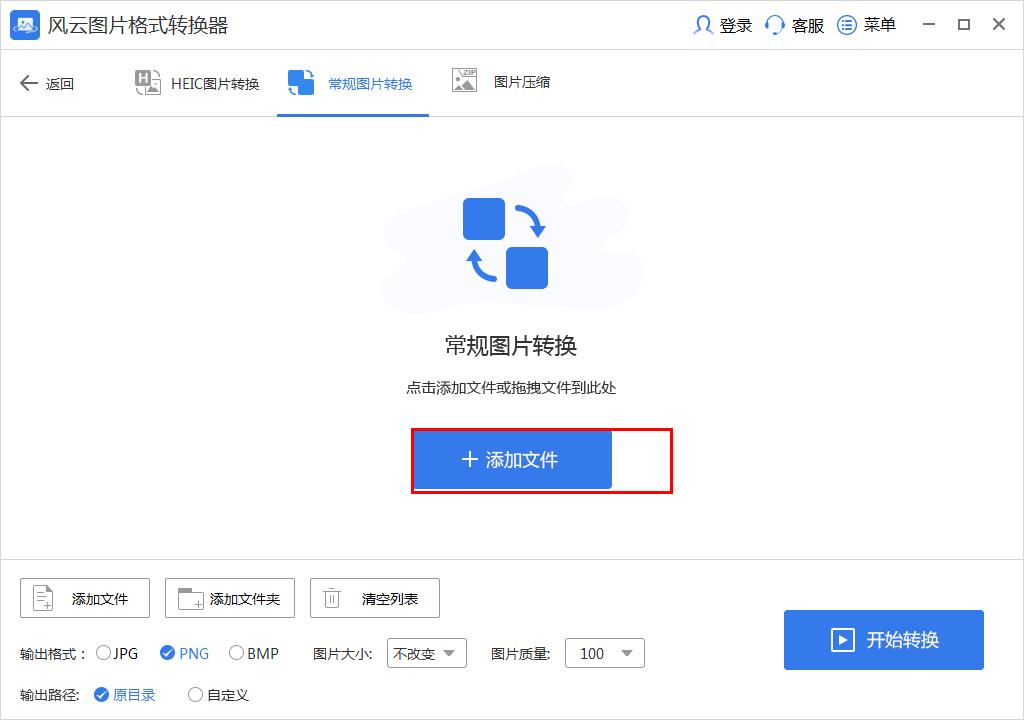Screen dimensions: 1024x720
Task: Click the central 添加文件 button
Action: tap(512, 460)
